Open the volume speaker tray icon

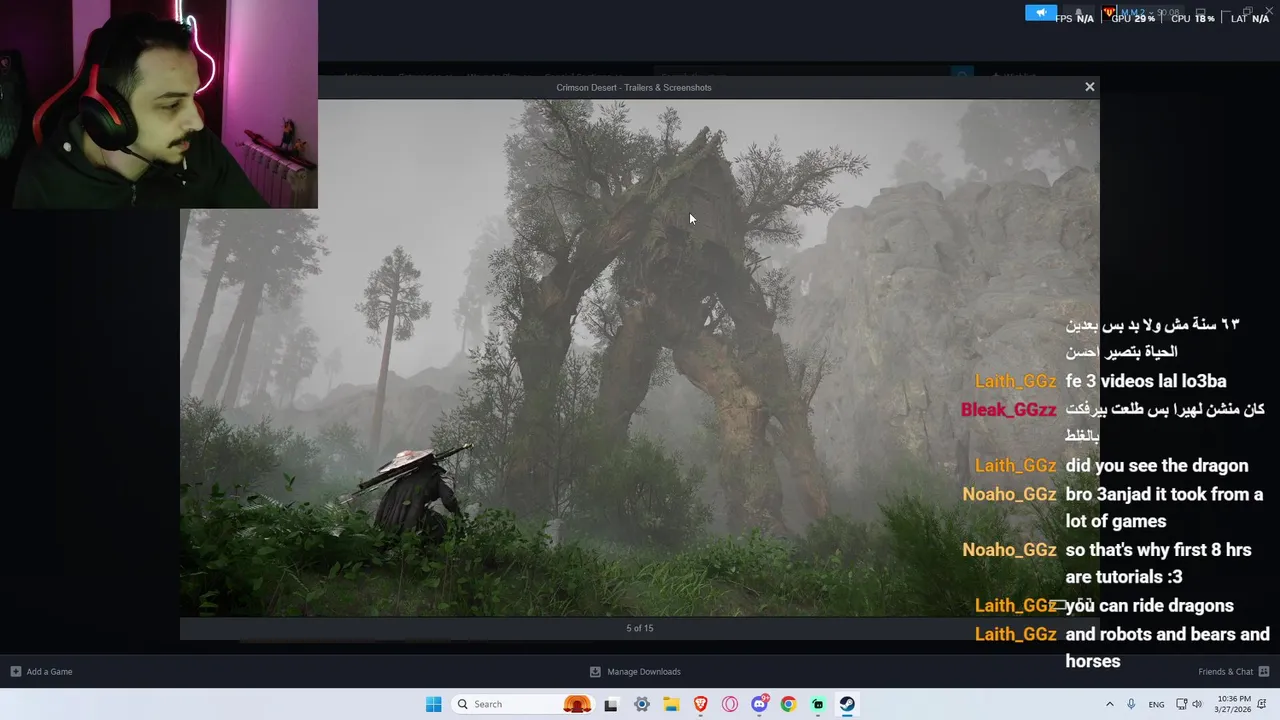1197,704
